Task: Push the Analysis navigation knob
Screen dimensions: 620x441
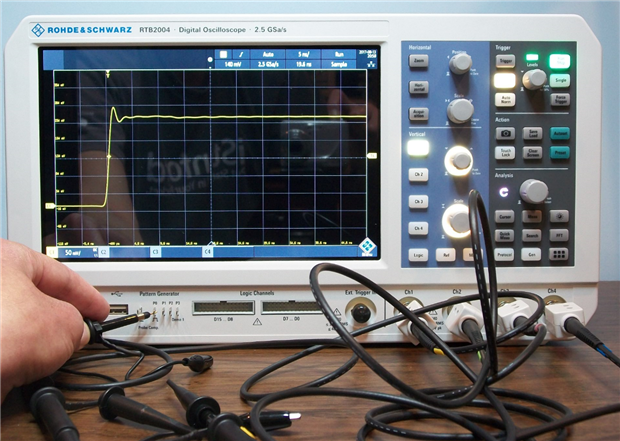Action: [x=534, y=191]
